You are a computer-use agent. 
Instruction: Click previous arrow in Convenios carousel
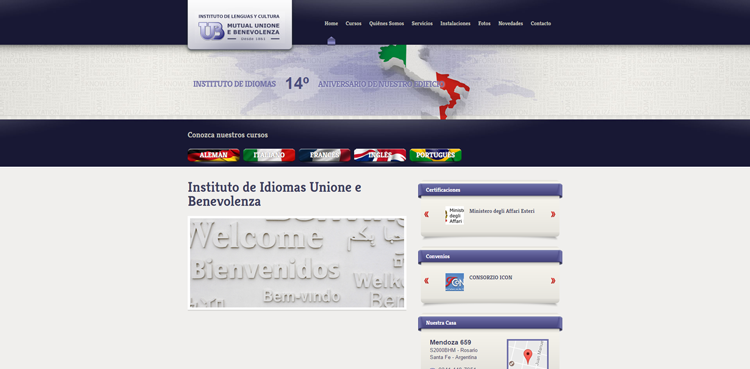(426, 281)
